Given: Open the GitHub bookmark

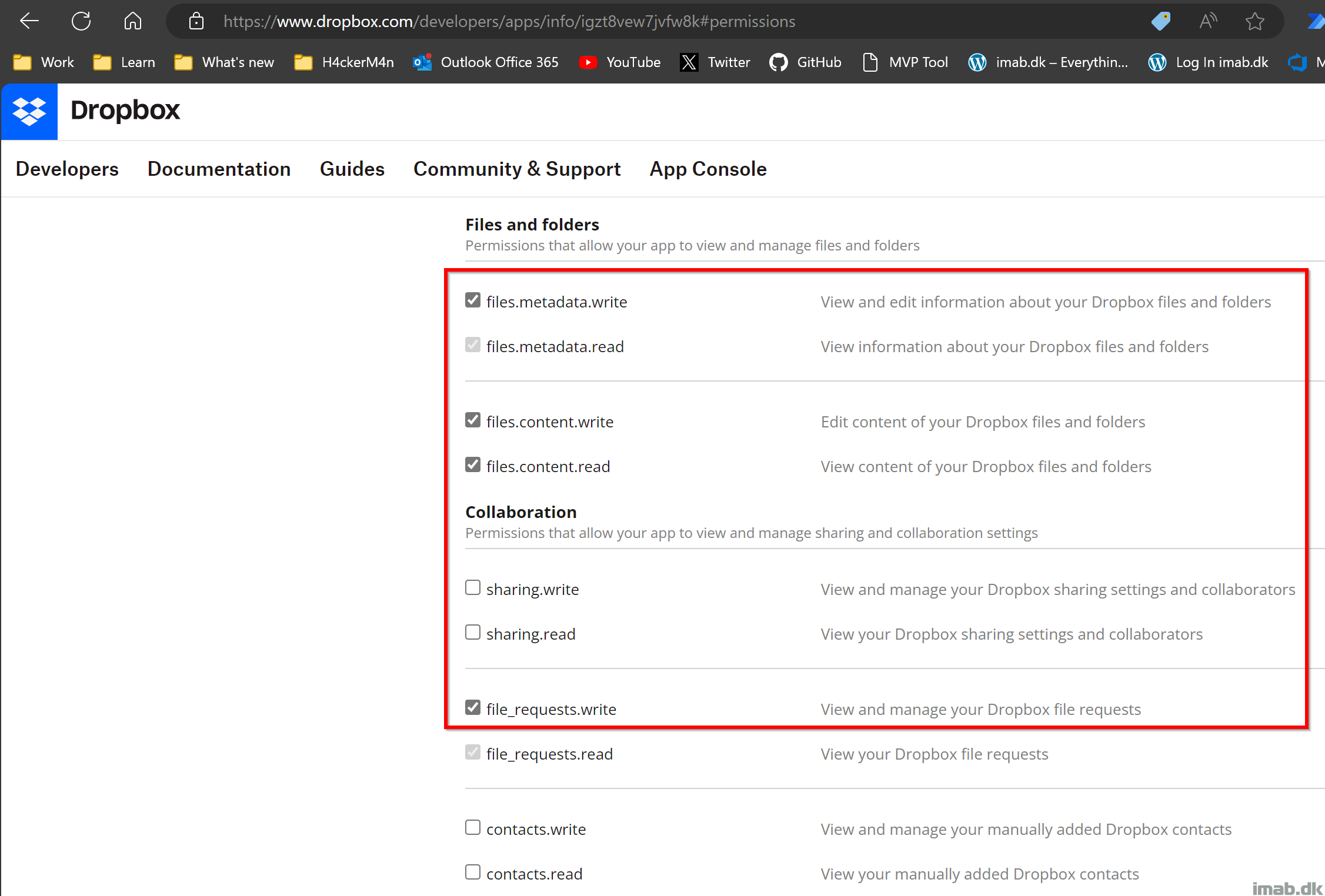Looking at the screenshot, I should click(x=806, y=62).
